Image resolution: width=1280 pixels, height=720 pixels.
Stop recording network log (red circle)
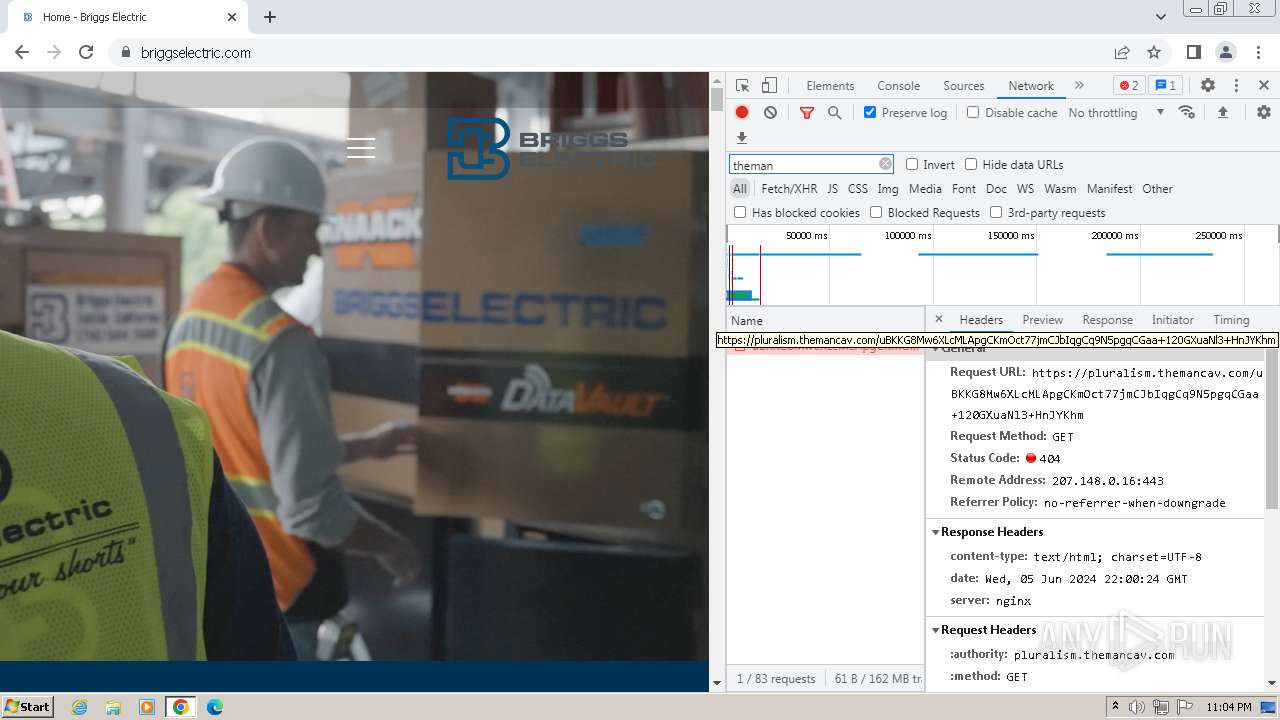coord(742,113)
